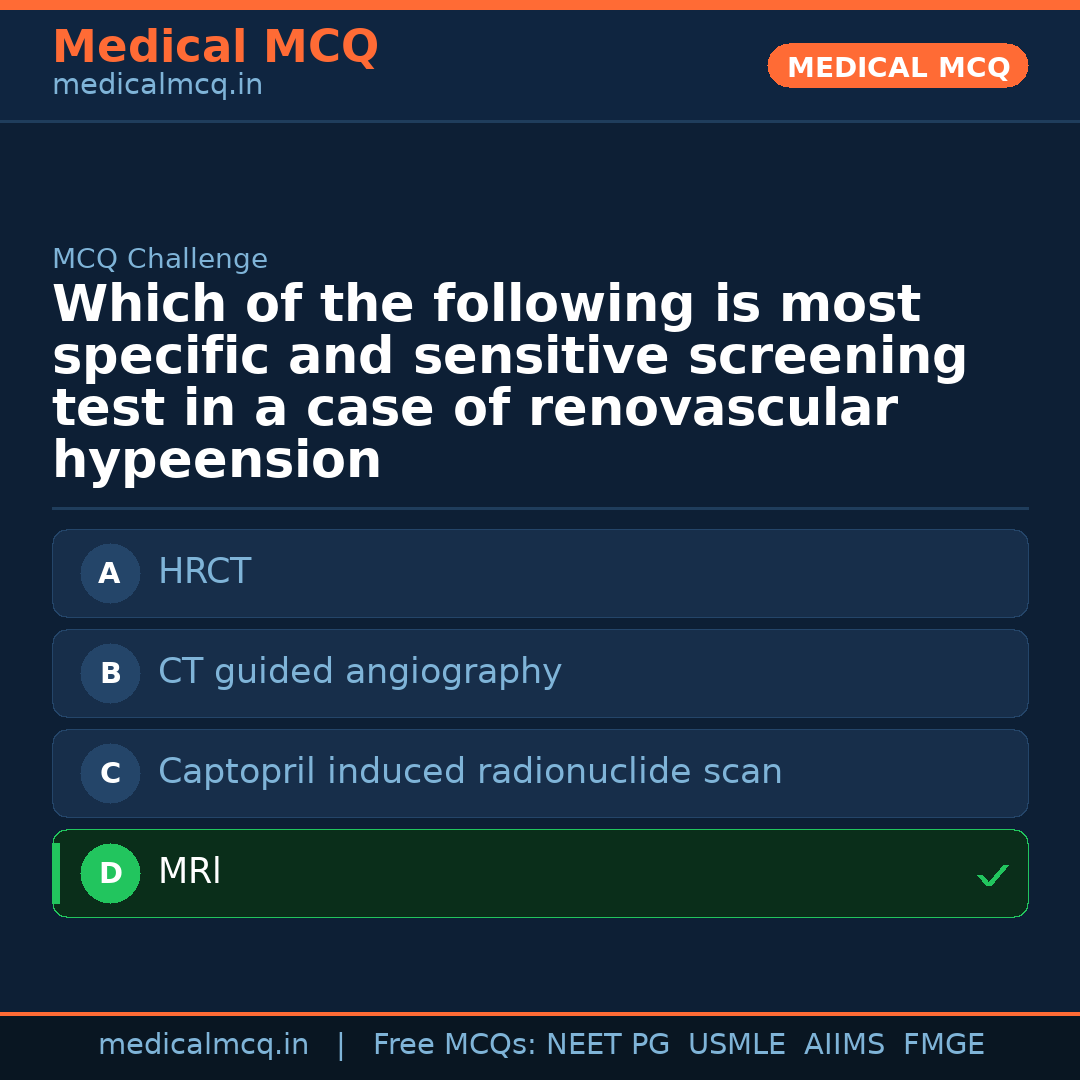
Task: Select answer option C Captopril induced radionuclide scan
Action: coord(540,773)
